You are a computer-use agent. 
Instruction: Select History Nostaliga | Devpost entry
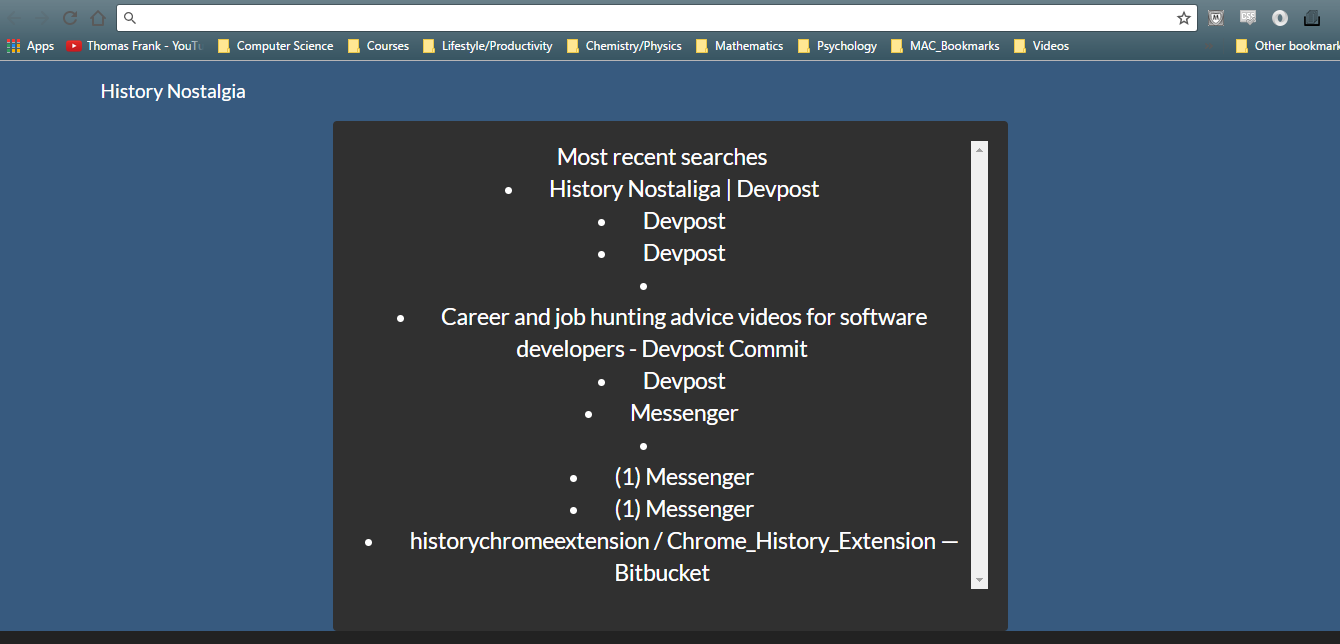click(684, 189)
